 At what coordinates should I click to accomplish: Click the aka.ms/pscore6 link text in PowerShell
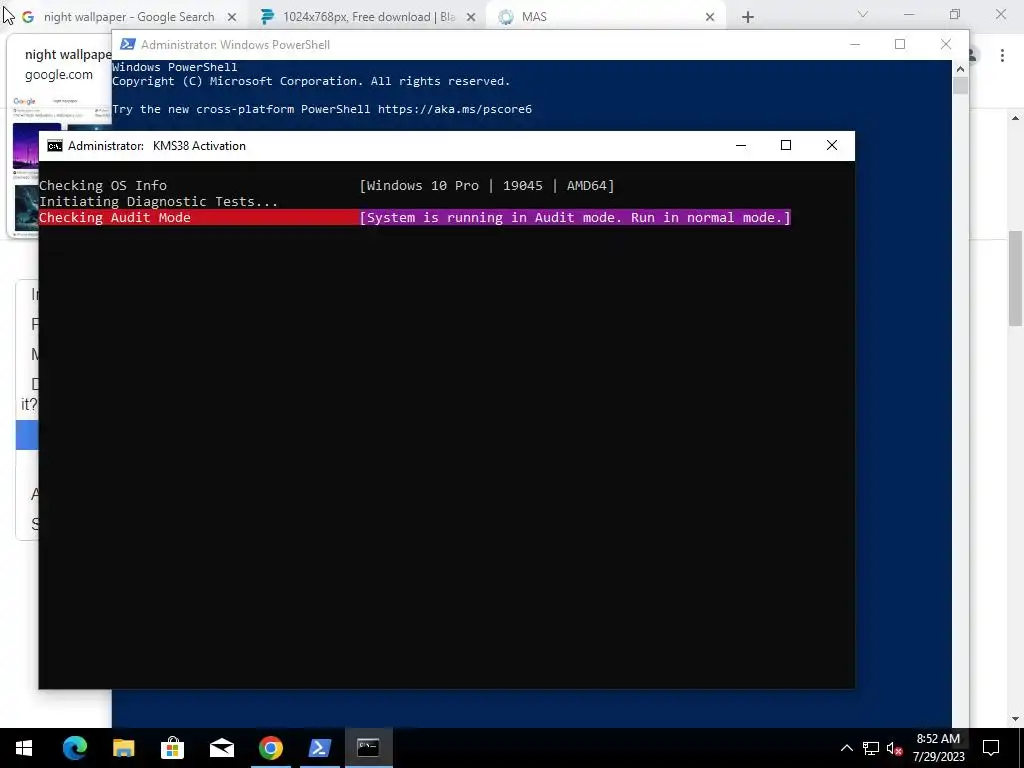tap(455, 109)
